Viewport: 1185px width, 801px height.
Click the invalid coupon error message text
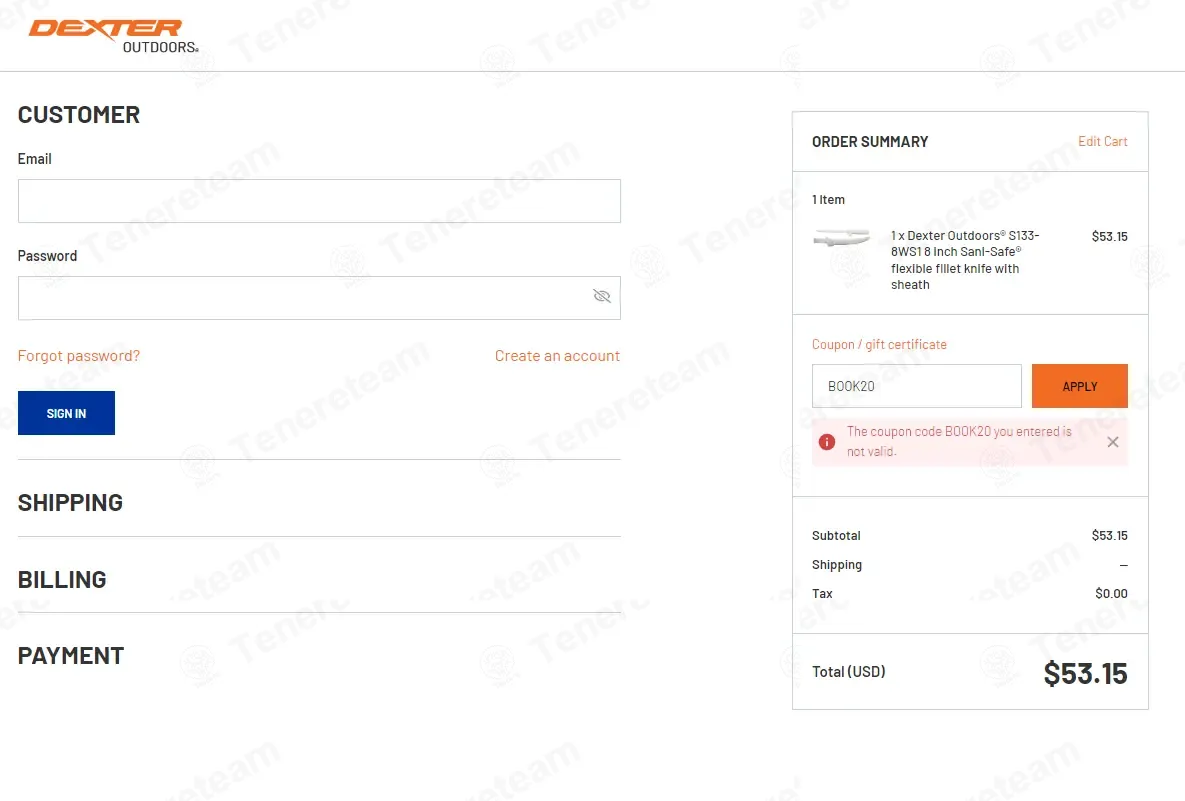click(x=959, y=441)
